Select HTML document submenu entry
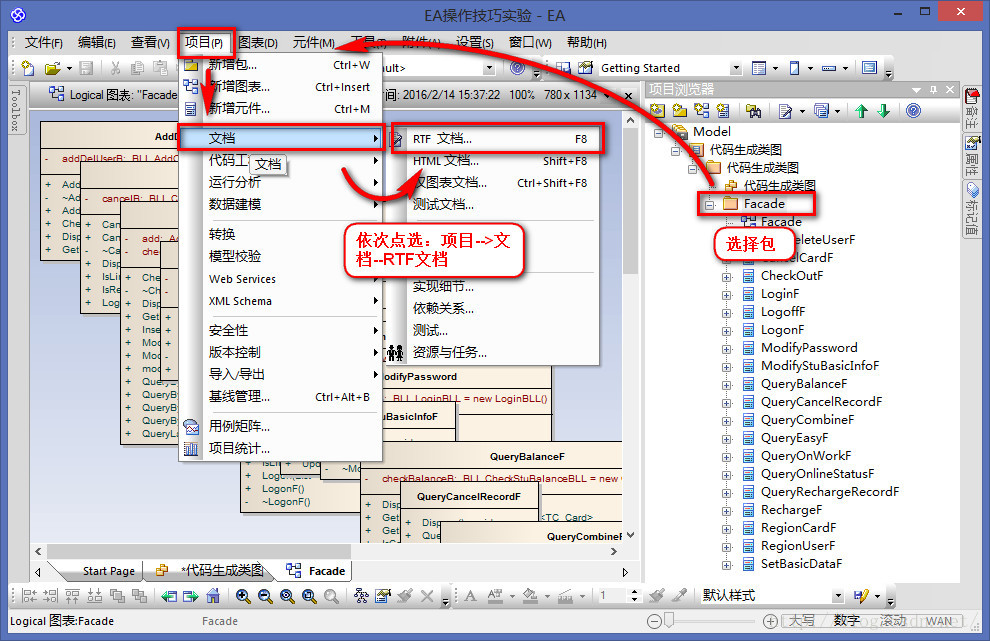The image size is (990, 641). 496,161
